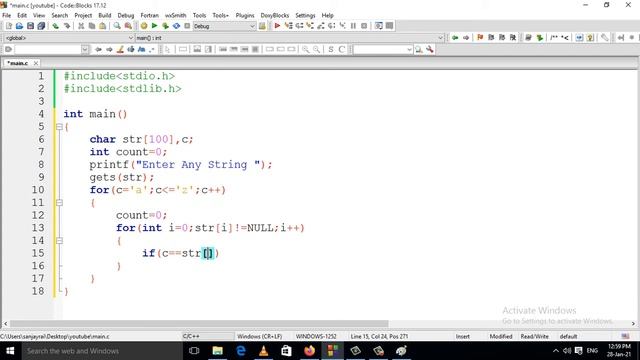Screen dimensions: 640x360
Task: Open settings with the red wrench icon
Action: click(430, 49)
